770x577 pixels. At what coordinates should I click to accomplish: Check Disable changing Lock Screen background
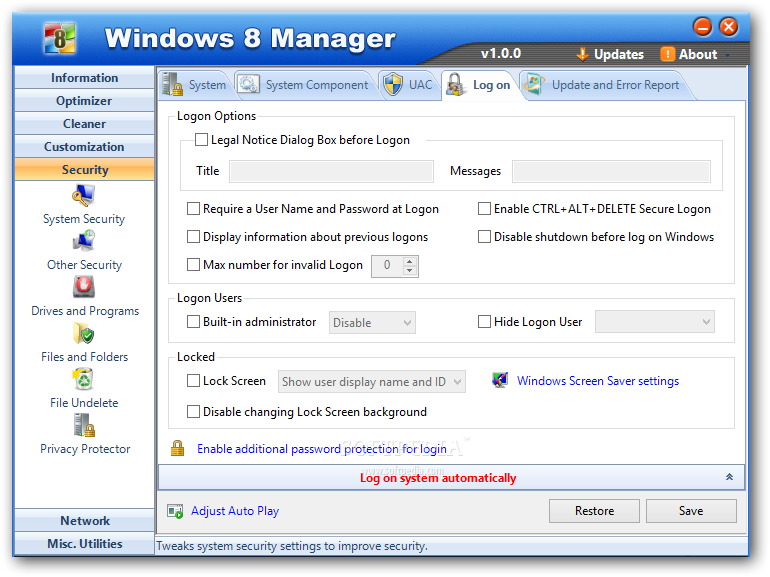tap(193, 412)
